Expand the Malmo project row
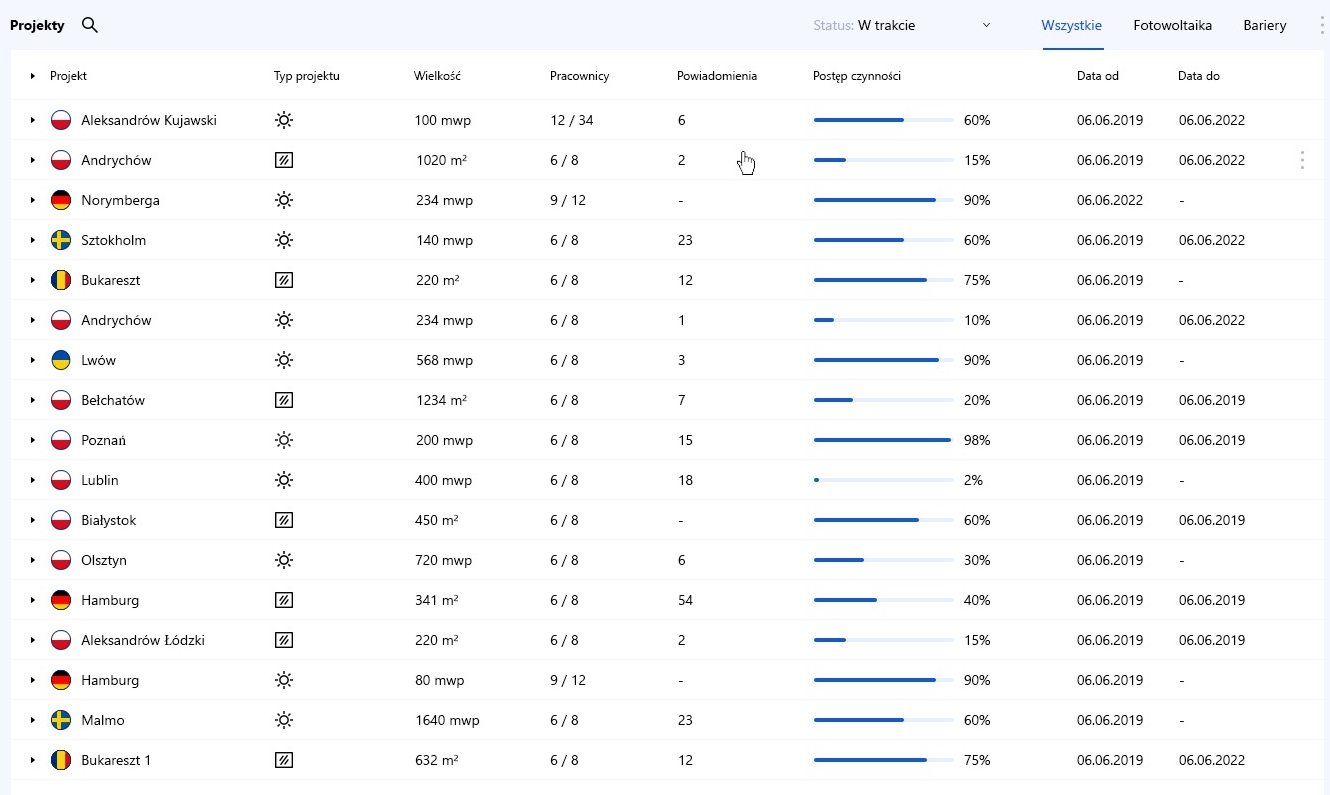This screenshot has height=795, width=1330. point(32,720)
